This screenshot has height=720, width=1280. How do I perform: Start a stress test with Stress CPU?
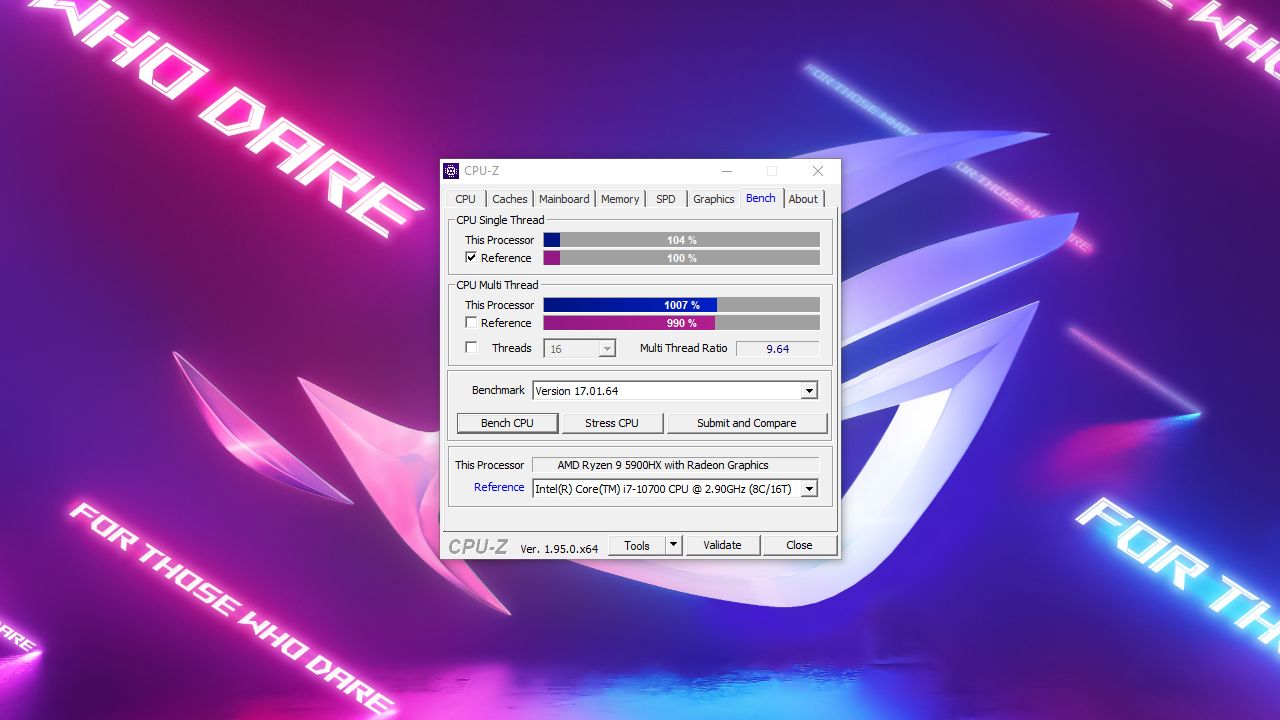point(612,422)
